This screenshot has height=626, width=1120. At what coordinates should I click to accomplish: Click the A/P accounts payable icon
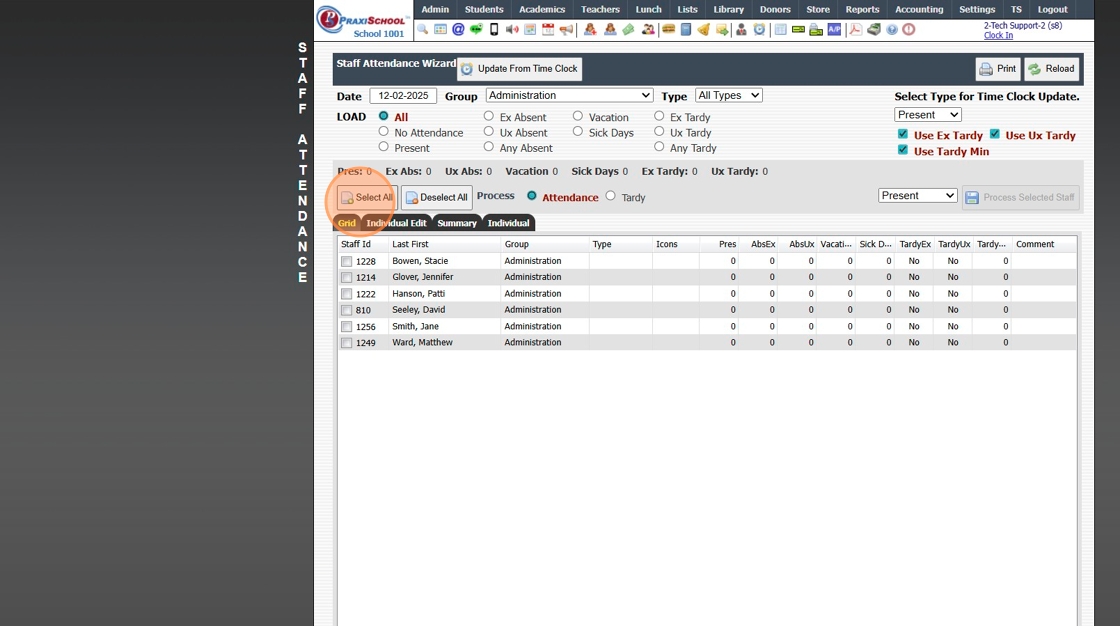pos(834,29)
